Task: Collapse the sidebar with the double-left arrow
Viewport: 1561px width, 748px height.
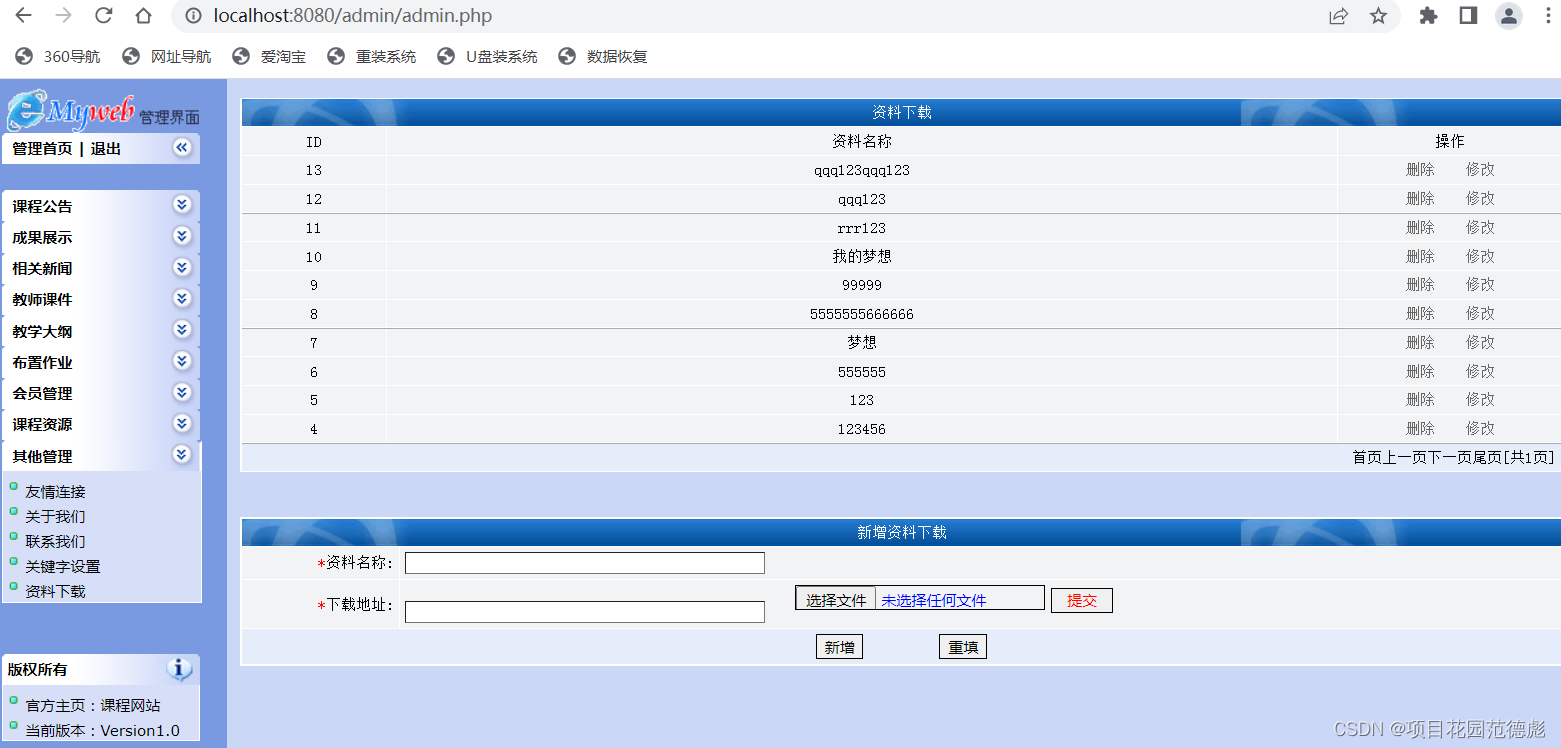Action: pyautogui.click(x=181, y=148)
